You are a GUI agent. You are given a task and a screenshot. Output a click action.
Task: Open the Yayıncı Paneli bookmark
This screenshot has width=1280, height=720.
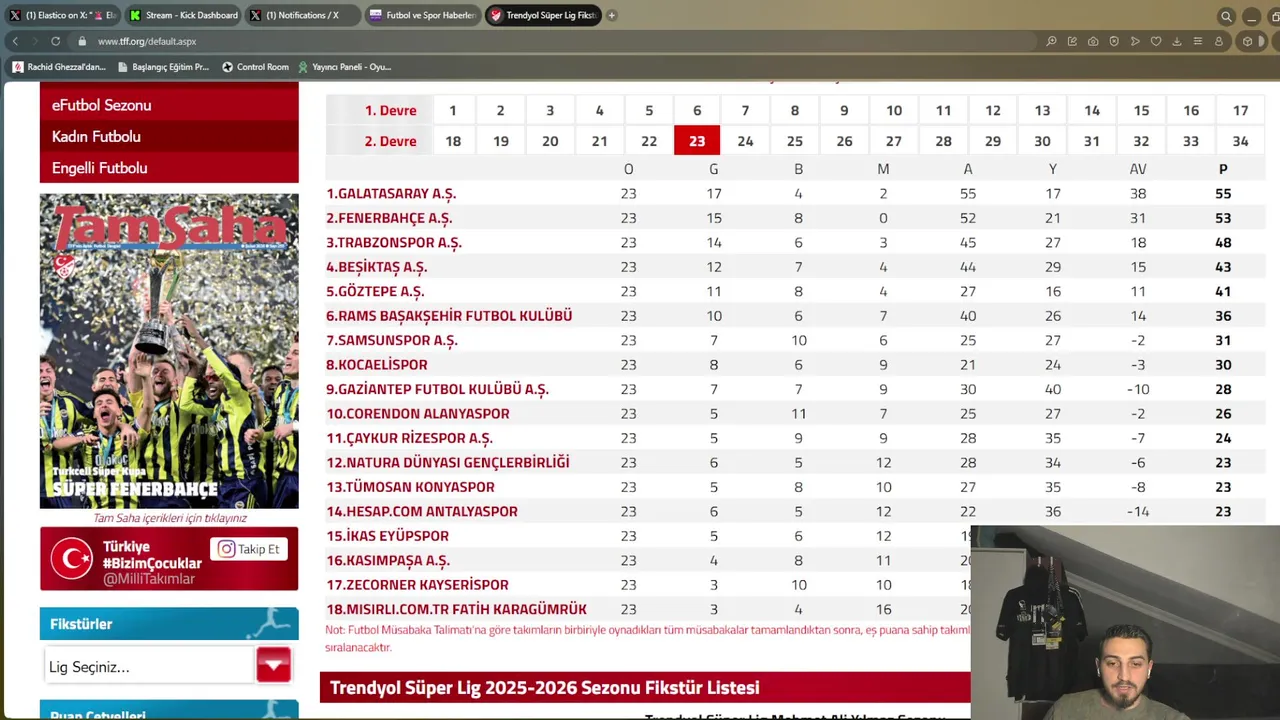pos(344,67)
